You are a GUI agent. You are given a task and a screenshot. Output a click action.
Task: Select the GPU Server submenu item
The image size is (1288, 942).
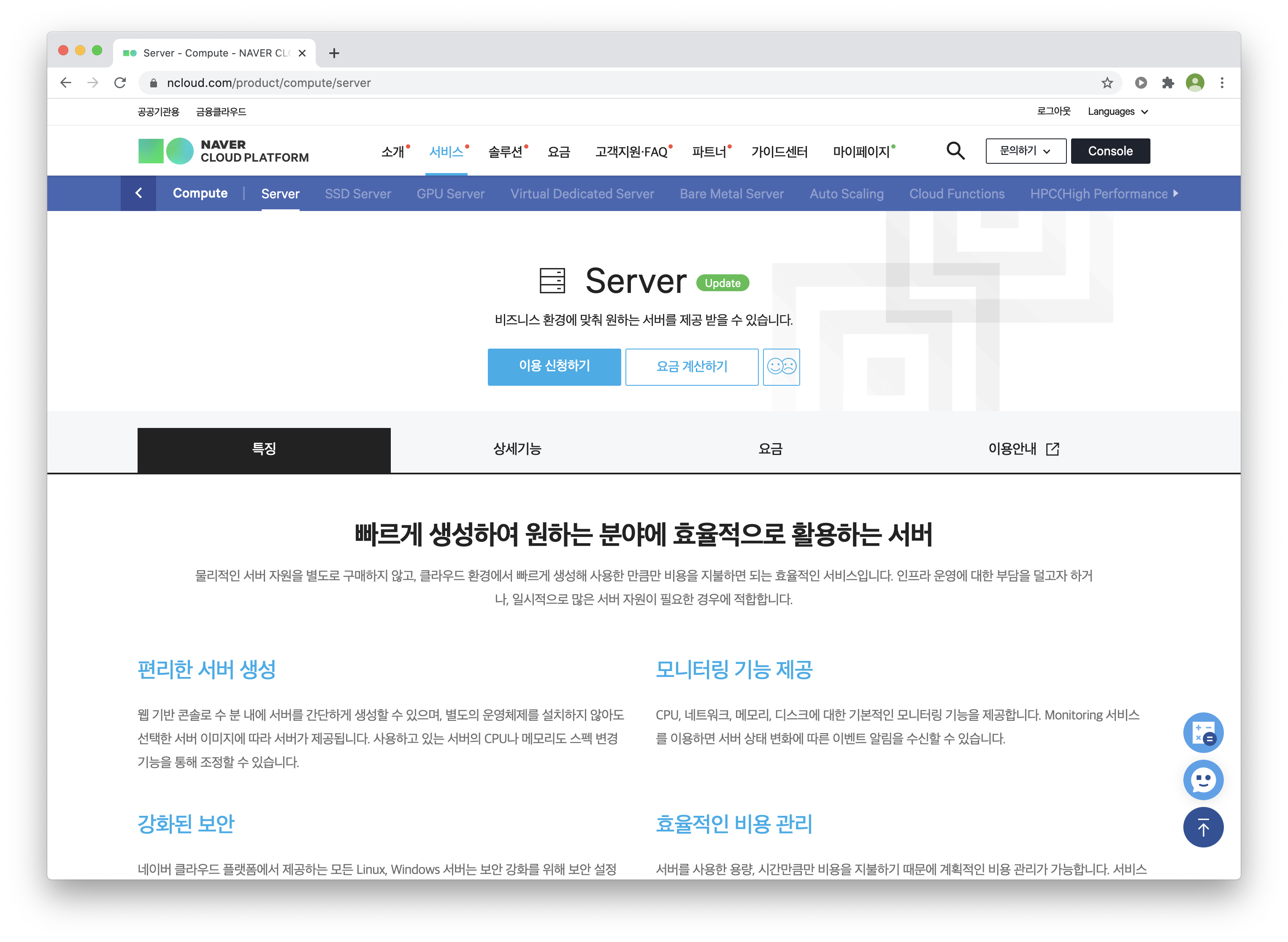(450, 194)
